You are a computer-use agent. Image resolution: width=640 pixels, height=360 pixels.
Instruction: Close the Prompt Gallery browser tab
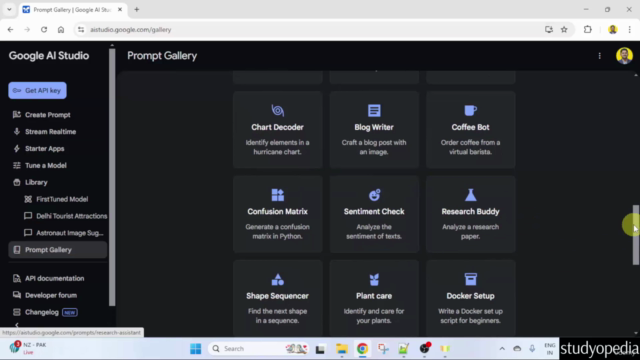point(120,9)
